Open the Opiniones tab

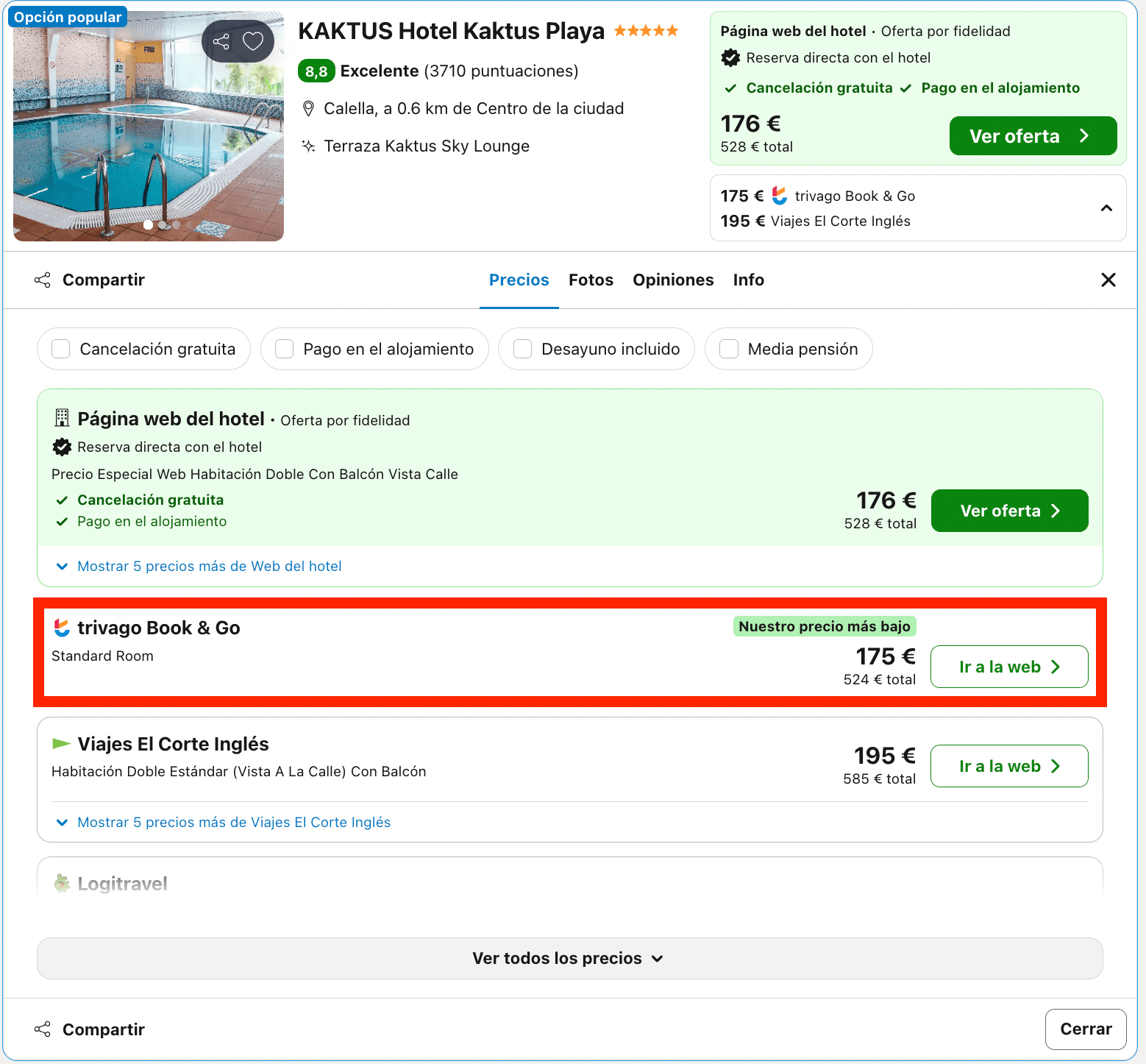click(x=673, y=280)
